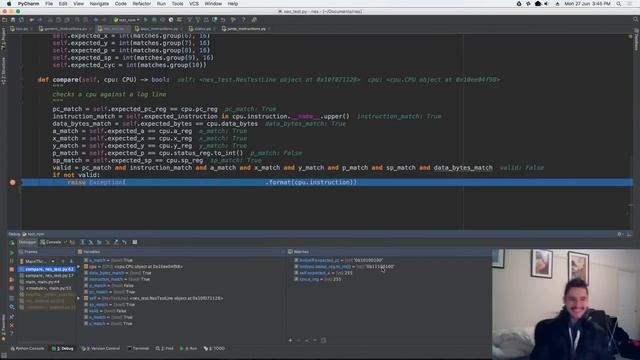640x360 pixels.
Task: Open the Run menu in menu bar
Action: point(161,4)
